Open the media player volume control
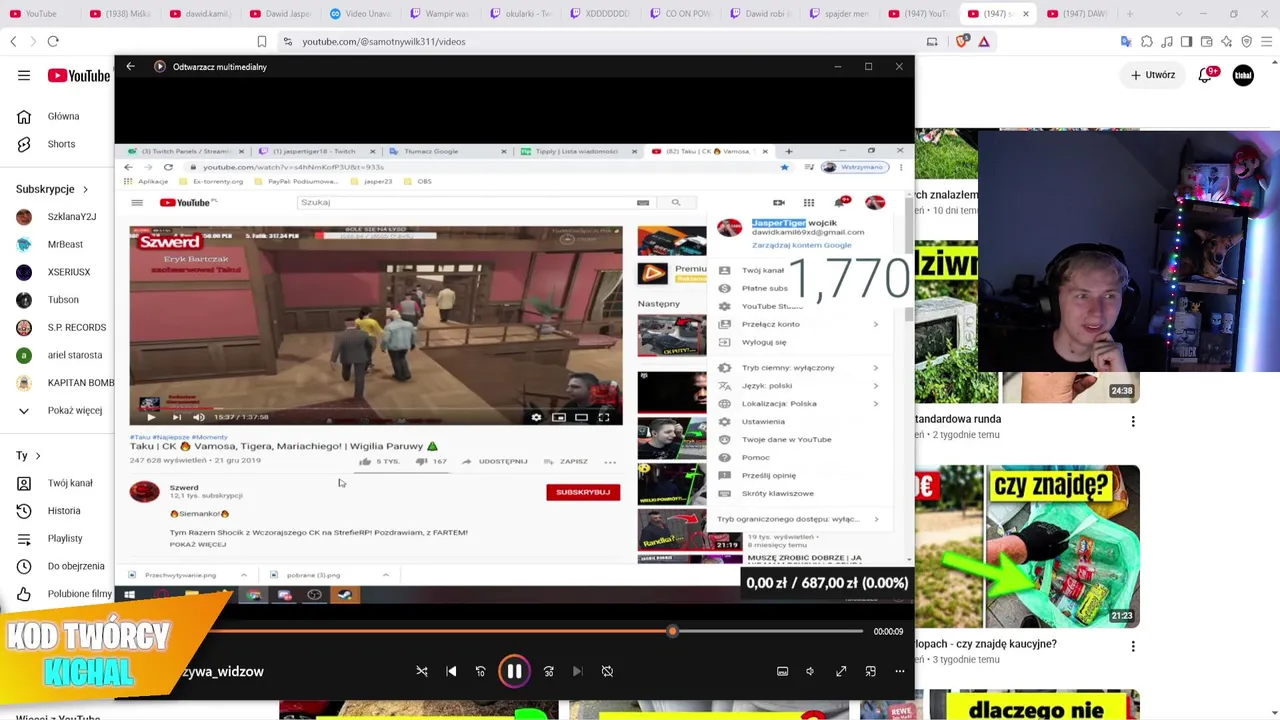The height and width of the screenshot is (720, 1280). [x=810, y=672]
